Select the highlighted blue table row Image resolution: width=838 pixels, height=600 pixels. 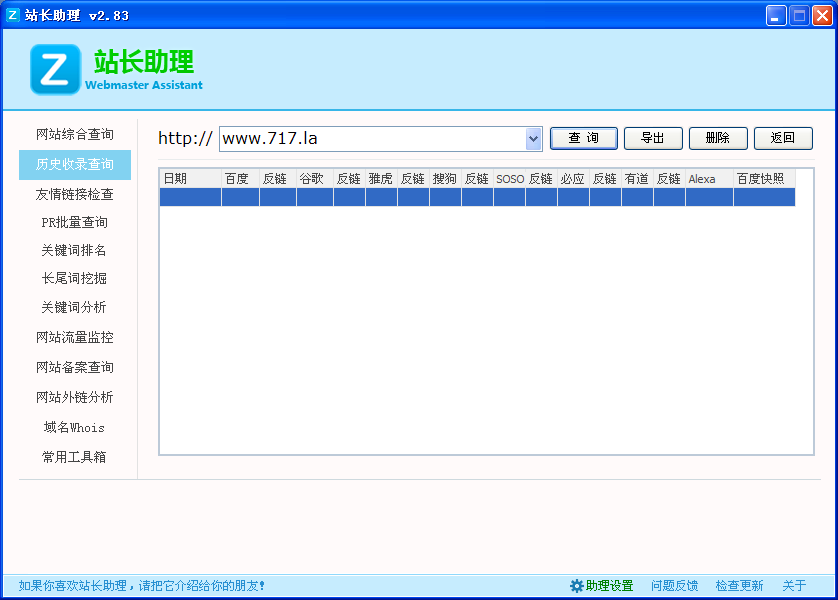[477, 197]
